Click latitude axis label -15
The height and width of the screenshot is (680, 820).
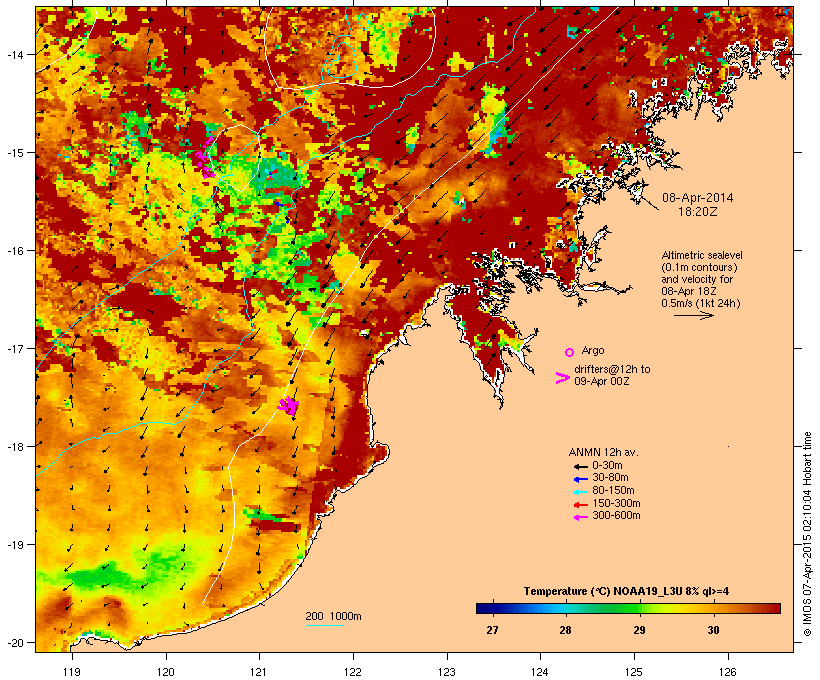[x=14, y=153]
